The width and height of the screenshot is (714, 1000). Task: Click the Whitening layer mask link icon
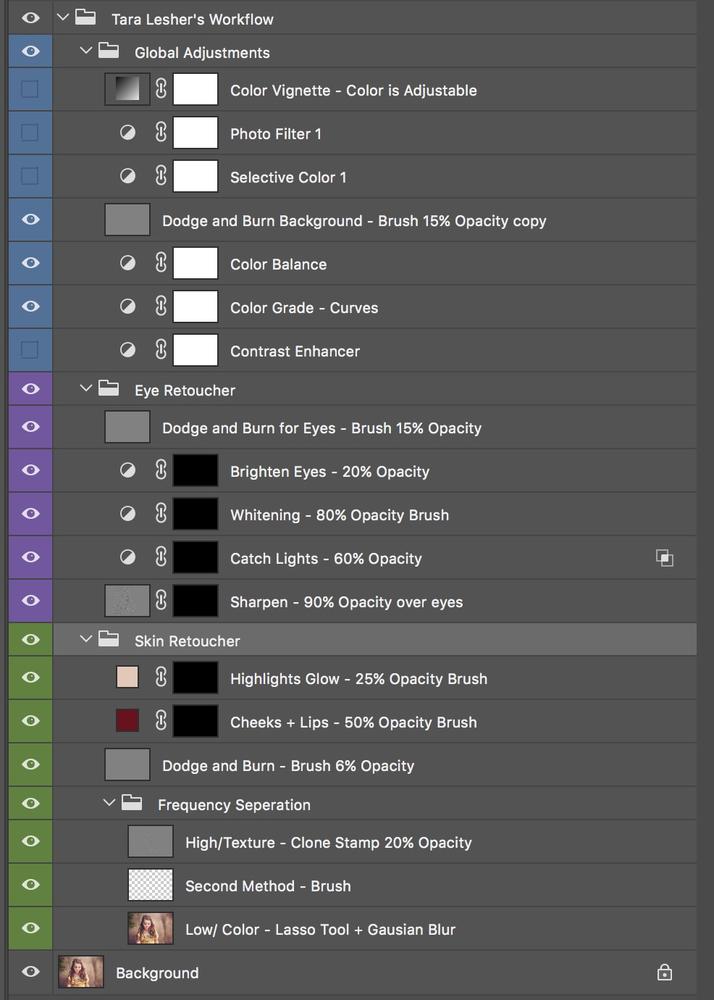(161, 513)
